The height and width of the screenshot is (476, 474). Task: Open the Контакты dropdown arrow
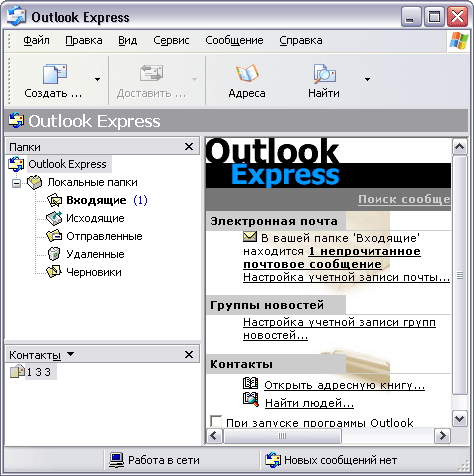70,354
